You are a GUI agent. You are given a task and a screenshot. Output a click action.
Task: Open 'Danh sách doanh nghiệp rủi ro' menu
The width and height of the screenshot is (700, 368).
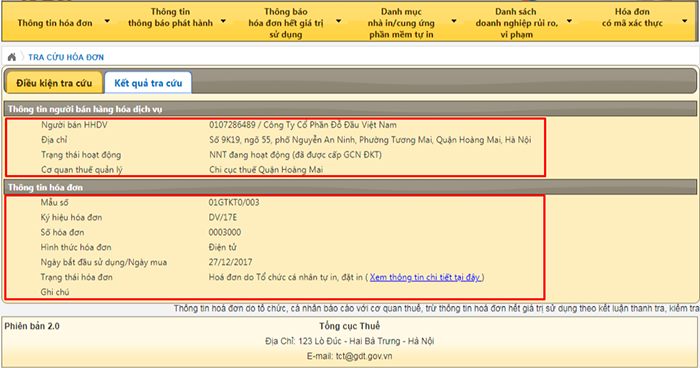[x=516, y=23]
